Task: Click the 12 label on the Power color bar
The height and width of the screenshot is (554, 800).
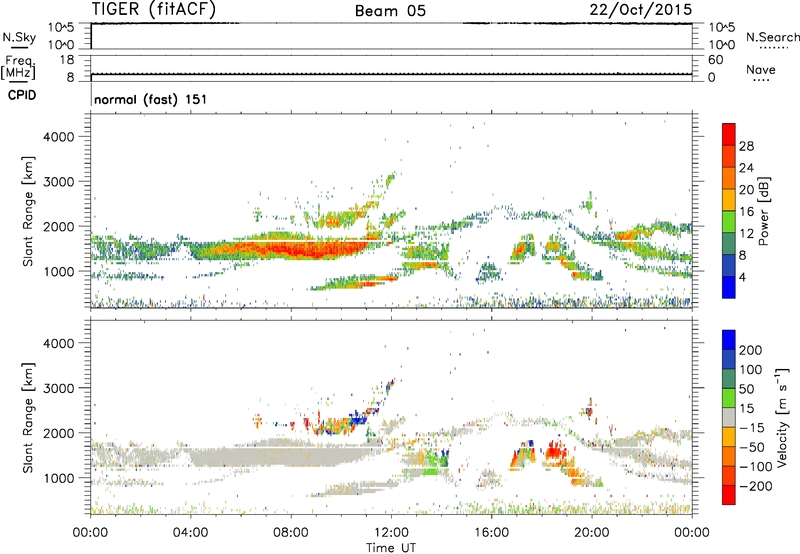Action: (746, 234)
